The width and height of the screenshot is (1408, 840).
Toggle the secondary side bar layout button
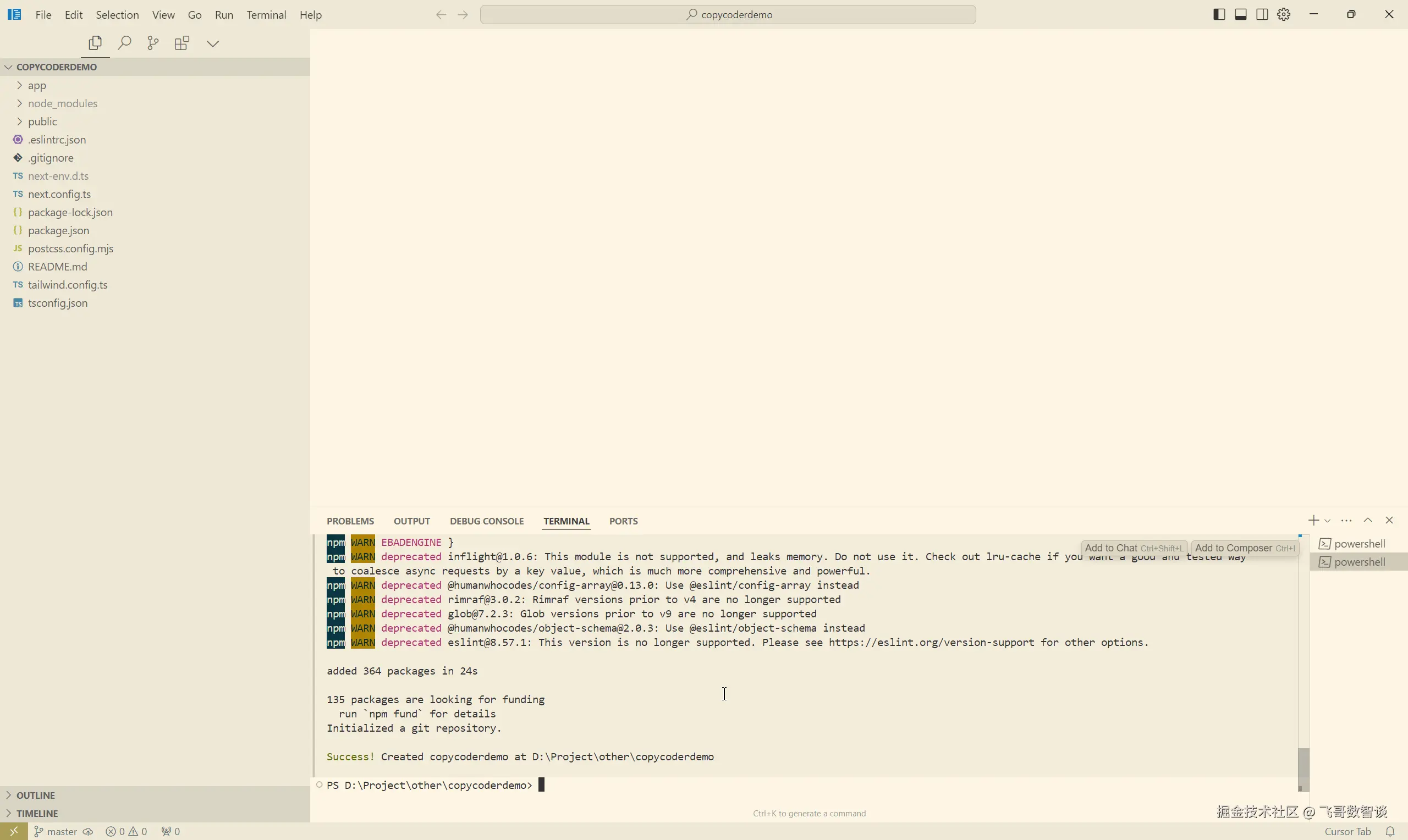[1262, 15]
